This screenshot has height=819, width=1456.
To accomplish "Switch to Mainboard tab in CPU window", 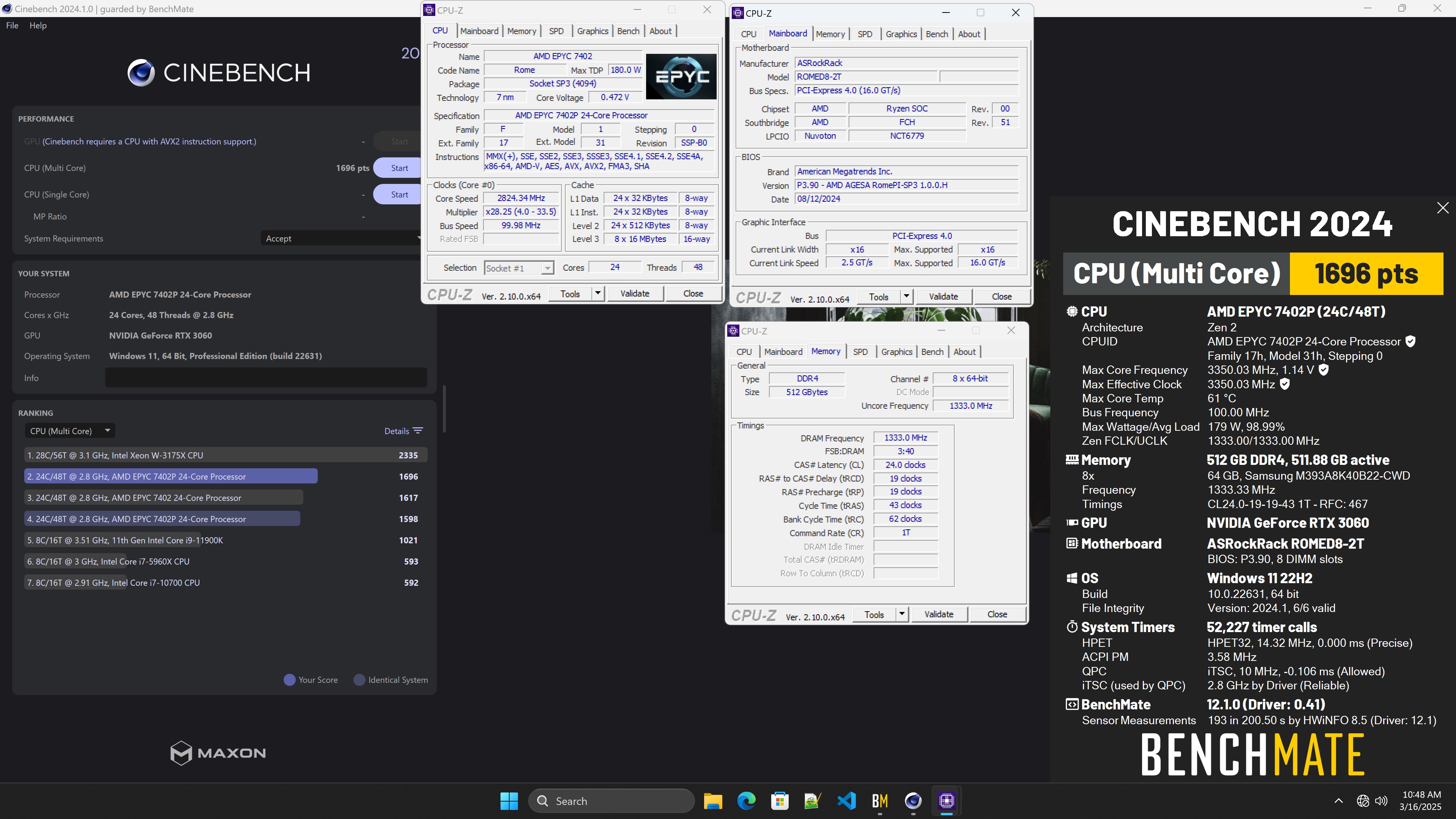I will tap(479, 31).
